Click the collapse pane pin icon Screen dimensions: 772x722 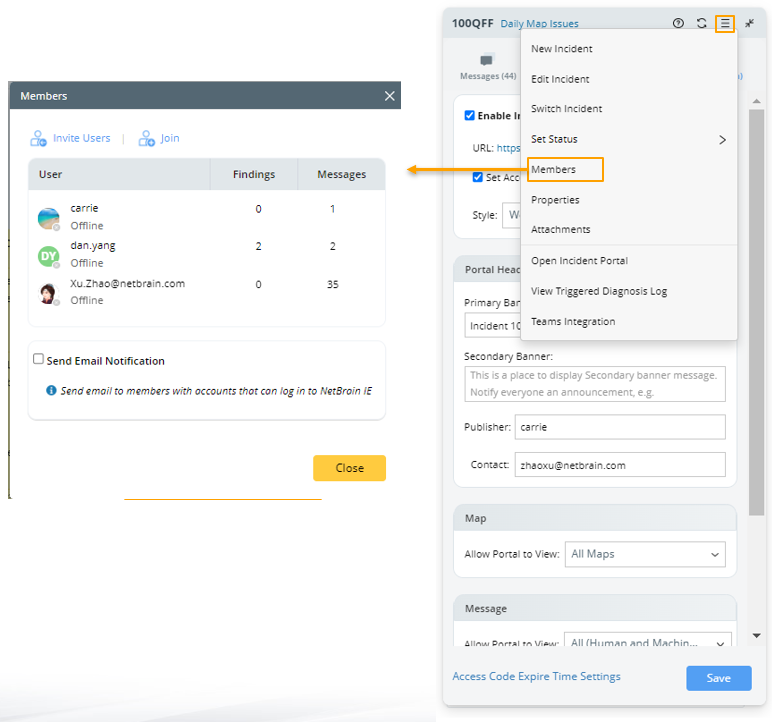coord(749,23)
